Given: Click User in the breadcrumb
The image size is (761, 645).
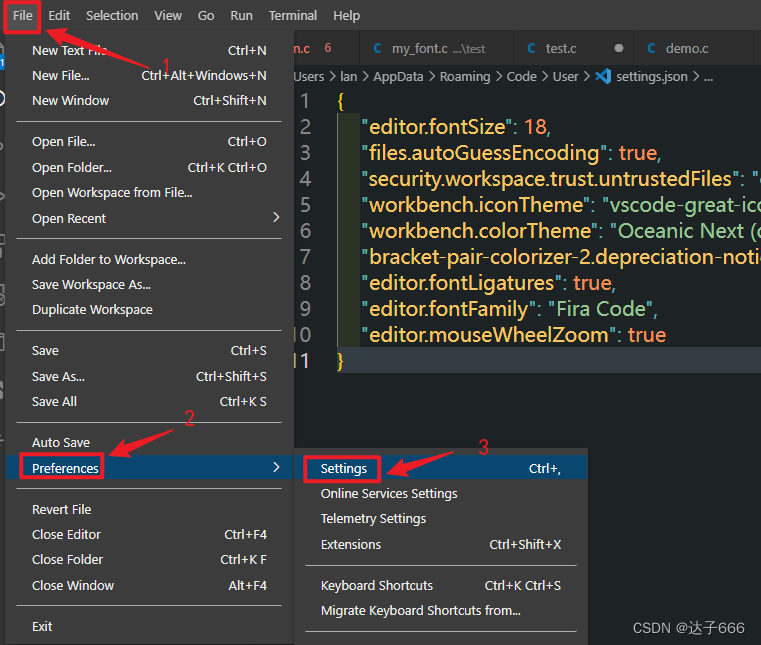Looking at the screenshot, I should click(x=565, y=77).
